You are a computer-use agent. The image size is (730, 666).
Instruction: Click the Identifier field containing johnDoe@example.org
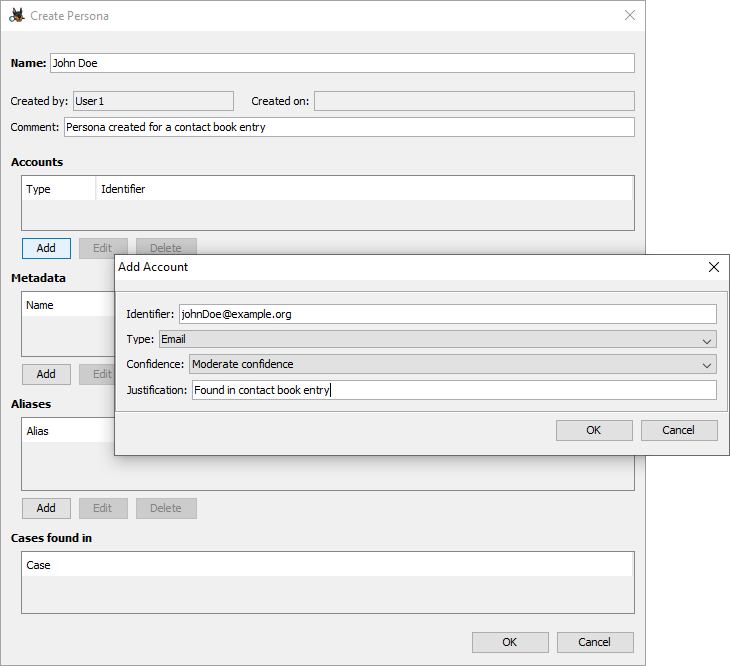(x=447, y=314)
